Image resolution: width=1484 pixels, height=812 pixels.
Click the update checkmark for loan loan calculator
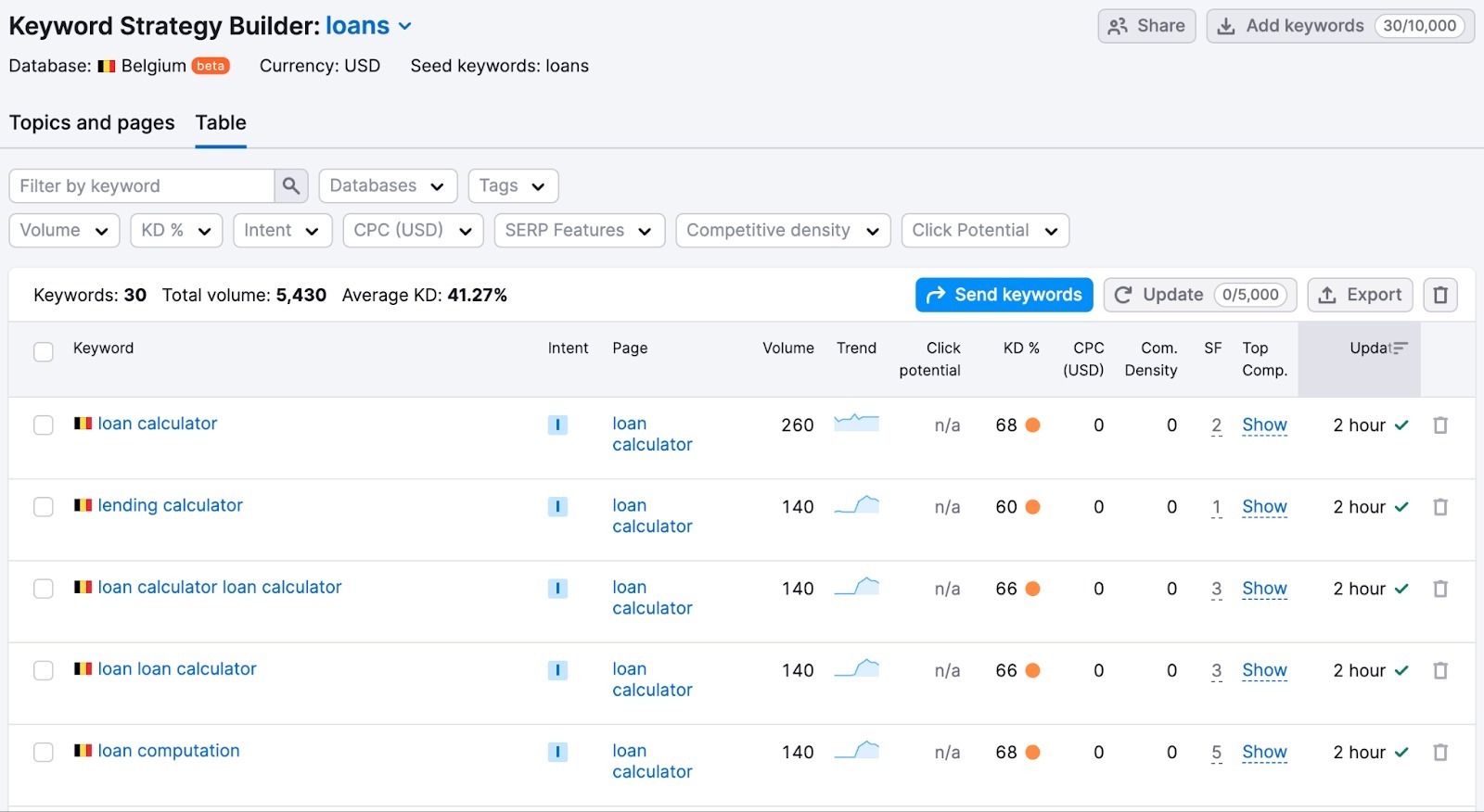tap(1401, 670)
